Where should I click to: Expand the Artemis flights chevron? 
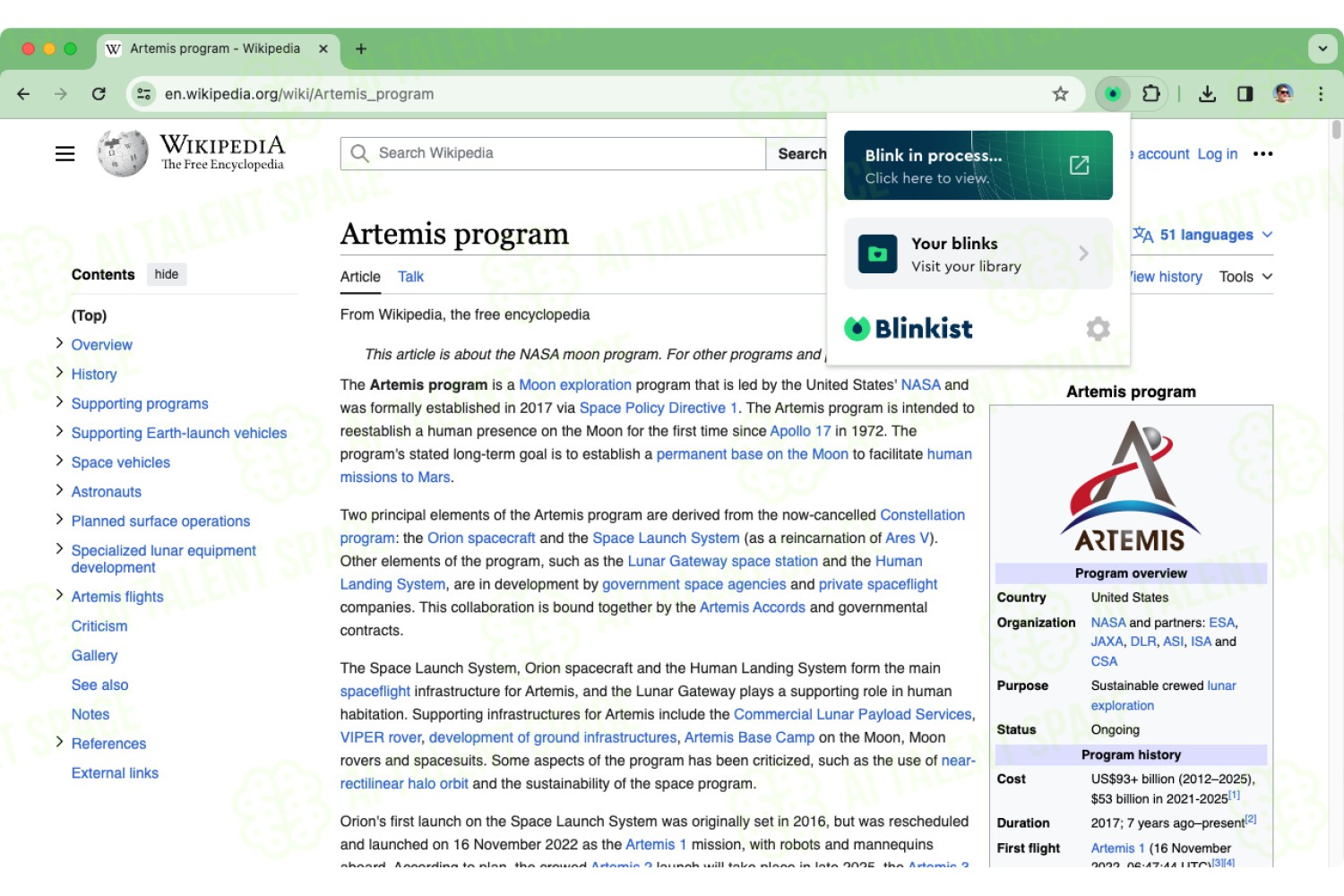pyautogui.click(x=59, y=595)
